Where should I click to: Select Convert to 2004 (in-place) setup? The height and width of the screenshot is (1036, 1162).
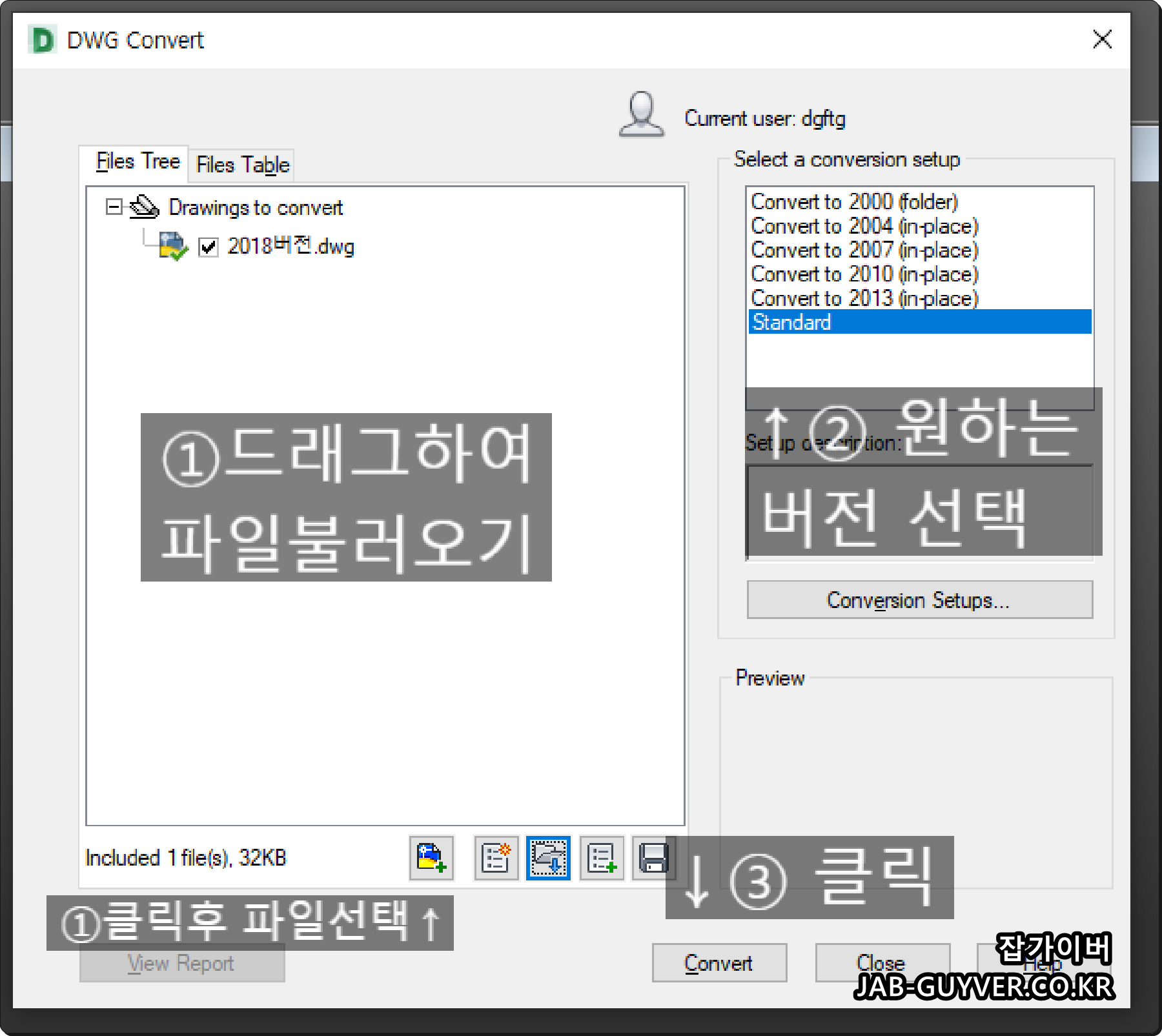point(919,226)
